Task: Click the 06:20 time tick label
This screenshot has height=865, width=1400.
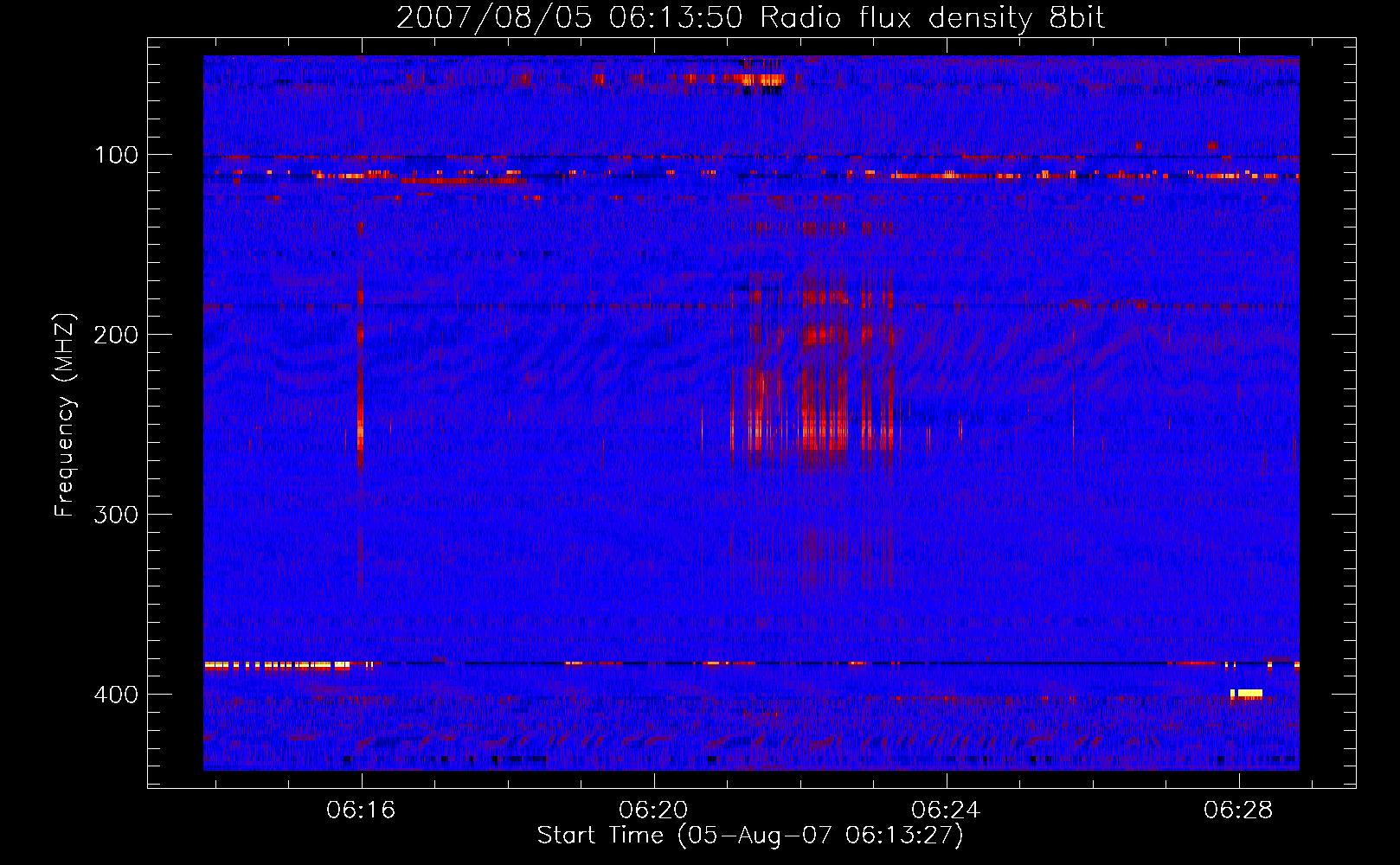Action: [653, 810]
